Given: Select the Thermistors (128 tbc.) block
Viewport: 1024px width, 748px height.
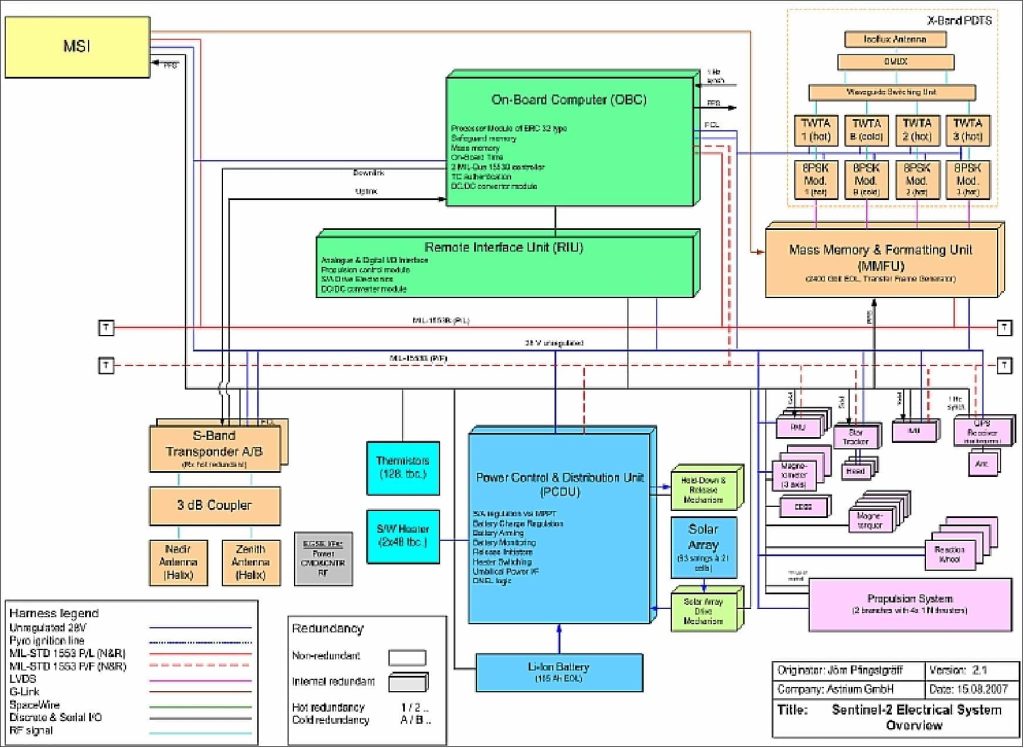Looking at the screenshot, I should click(x=402, y=468).
